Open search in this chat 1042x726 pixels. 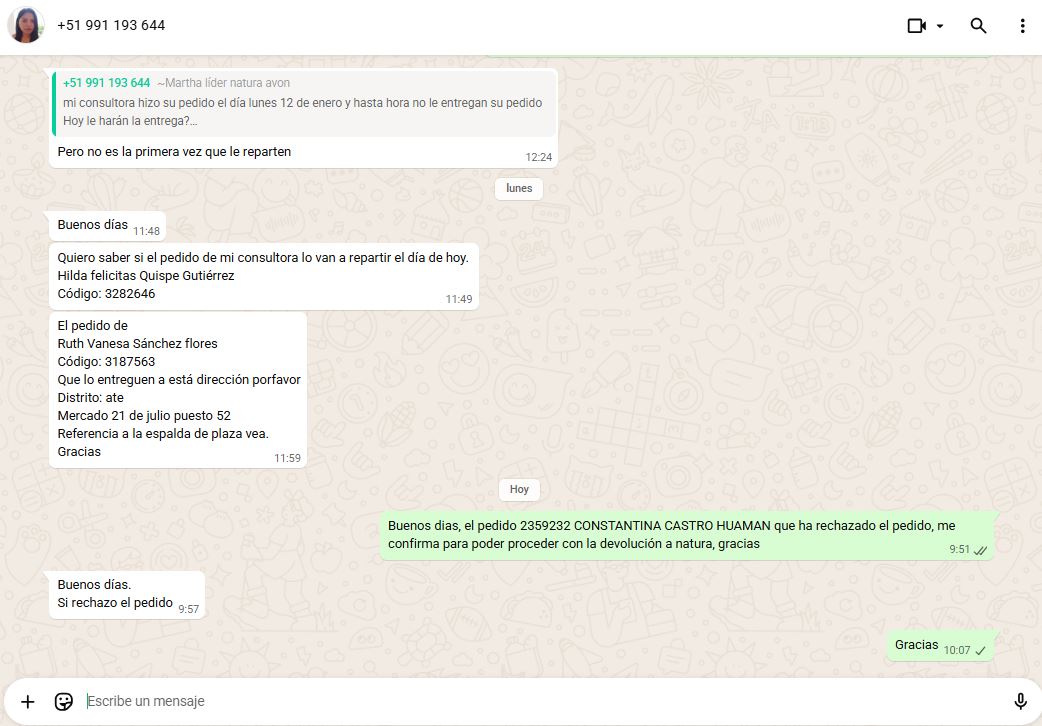[x=979, y=26]
